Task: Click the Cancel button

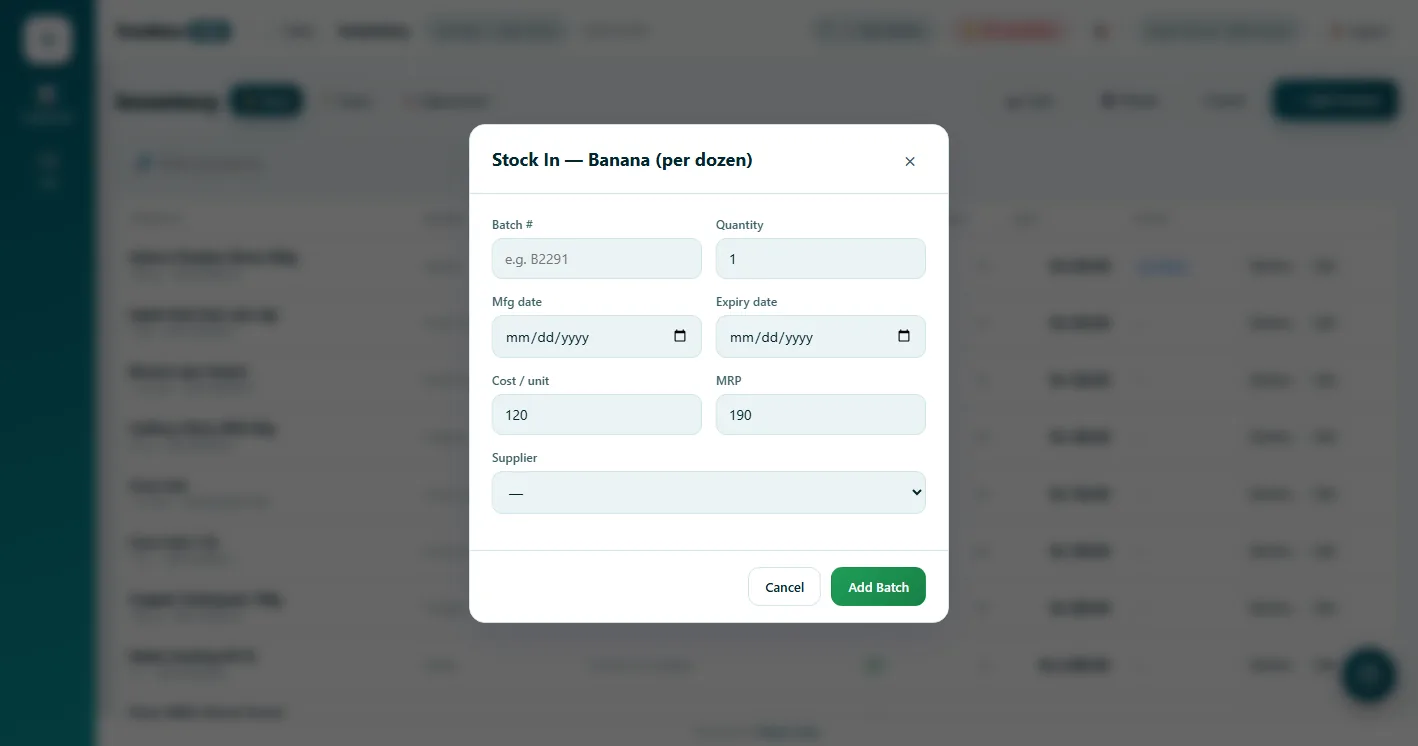Action: coord(784,587)
